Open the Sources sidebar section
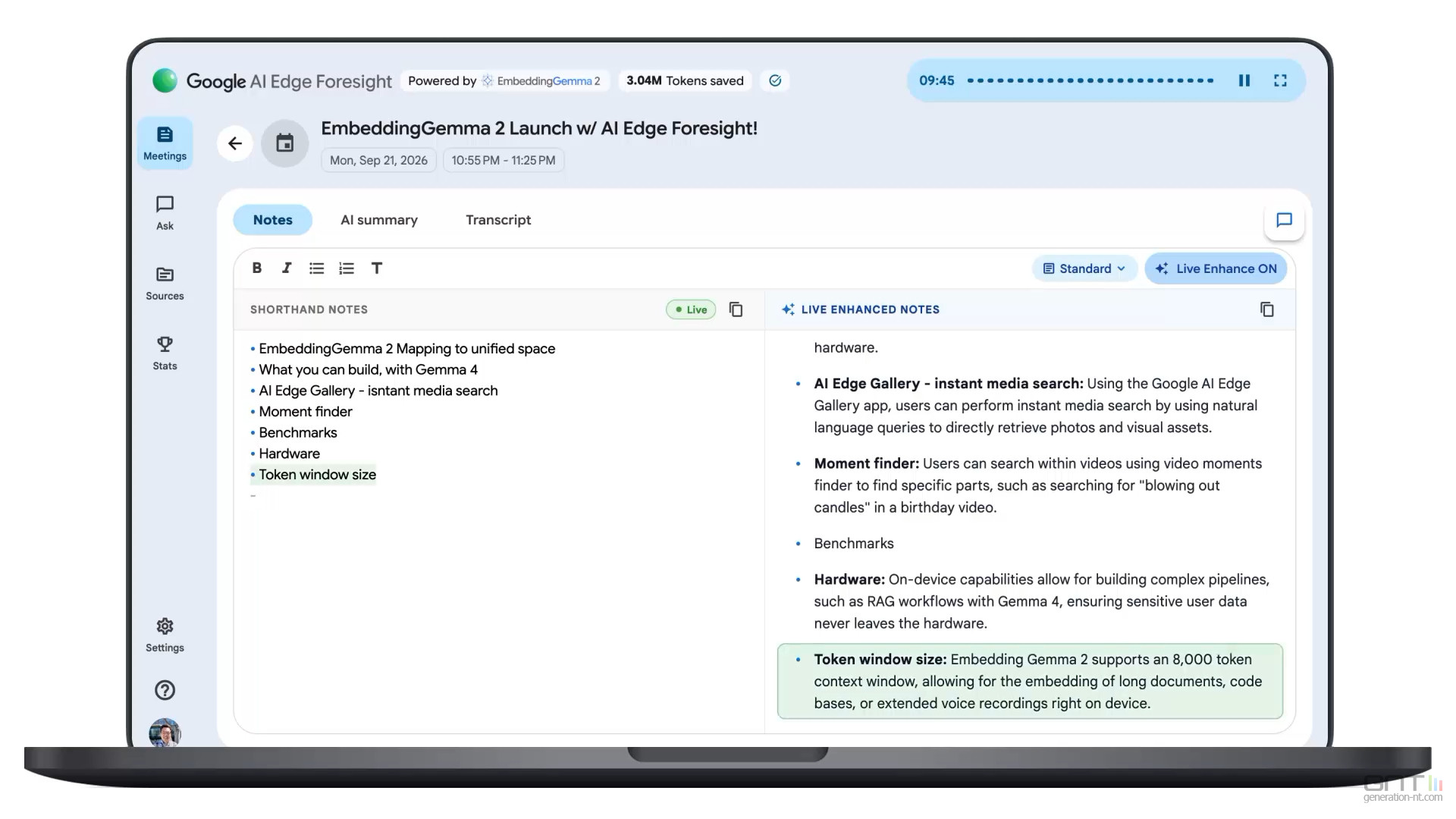The height and width of the screenshot is (819, 1456). [165, 284]
